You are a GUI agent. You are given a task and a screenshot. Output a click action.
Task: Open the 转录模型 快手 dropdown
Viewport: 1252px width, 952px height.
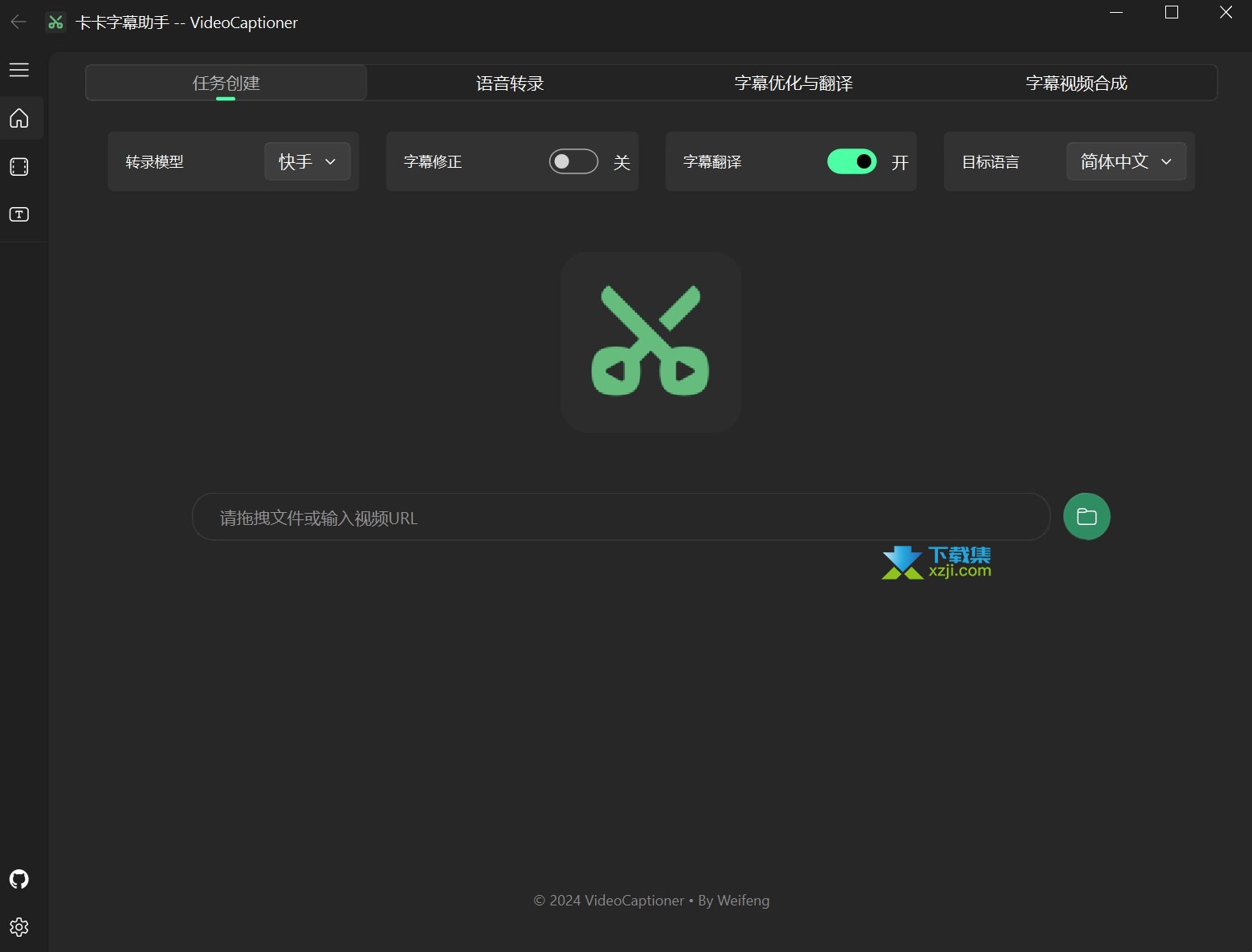coord(308,161)
